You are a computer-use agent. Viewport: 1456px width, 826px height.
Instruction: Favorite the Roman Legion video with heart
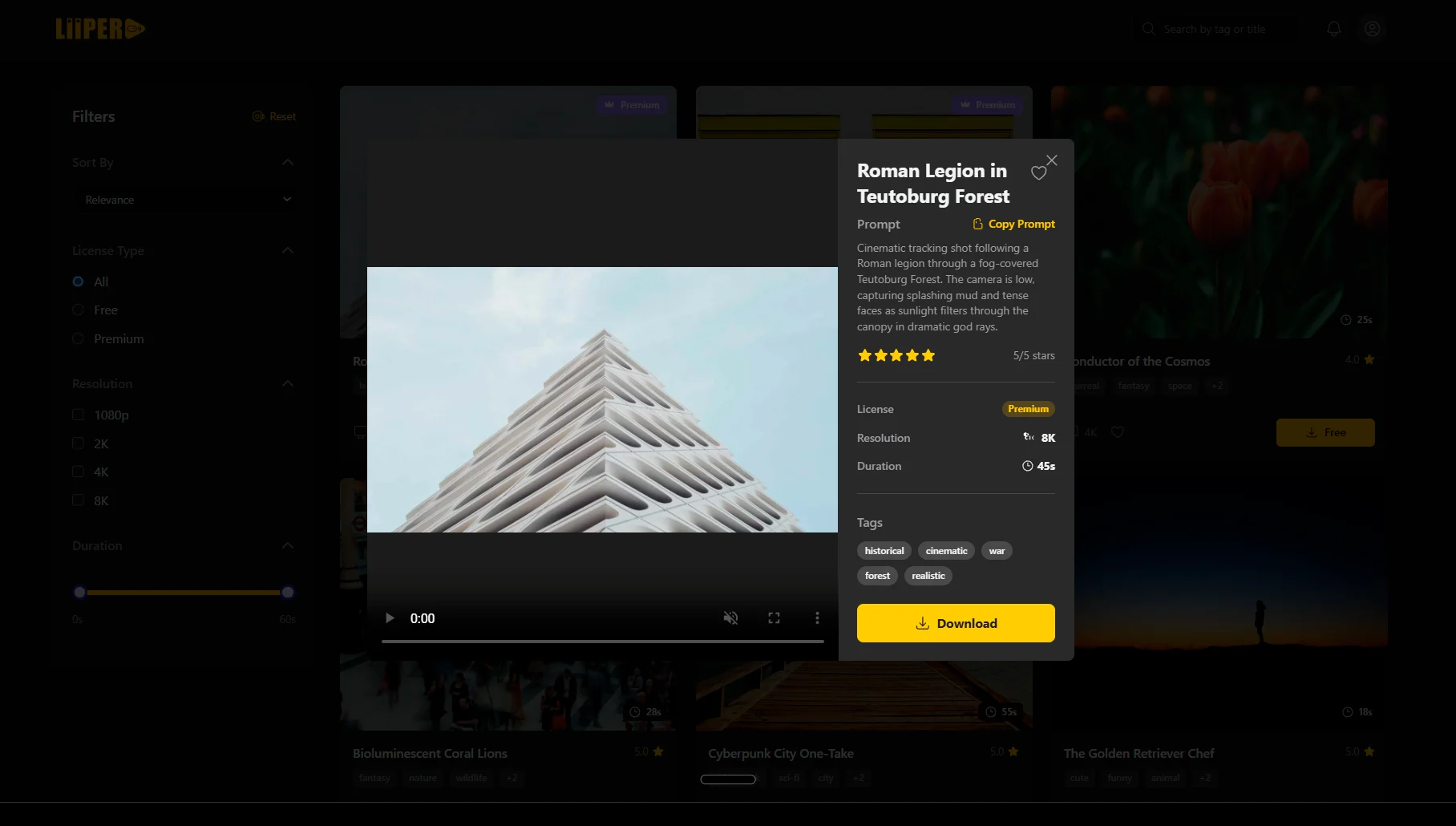1038,173
